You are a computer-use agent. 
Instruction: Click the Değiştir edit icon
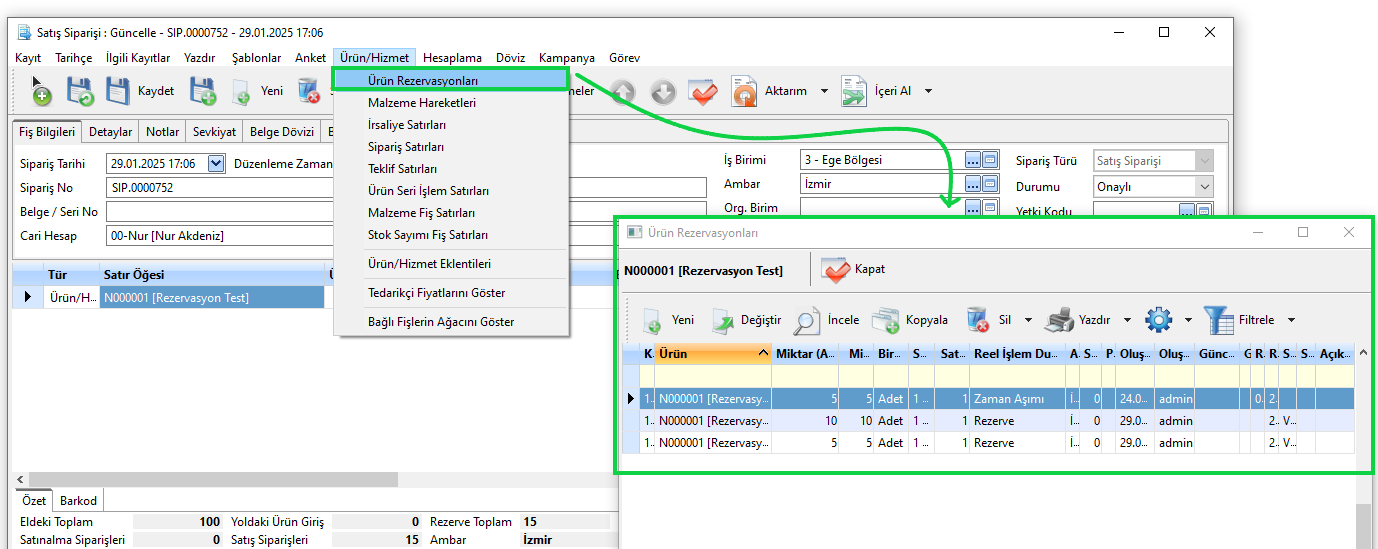point(723,320)
